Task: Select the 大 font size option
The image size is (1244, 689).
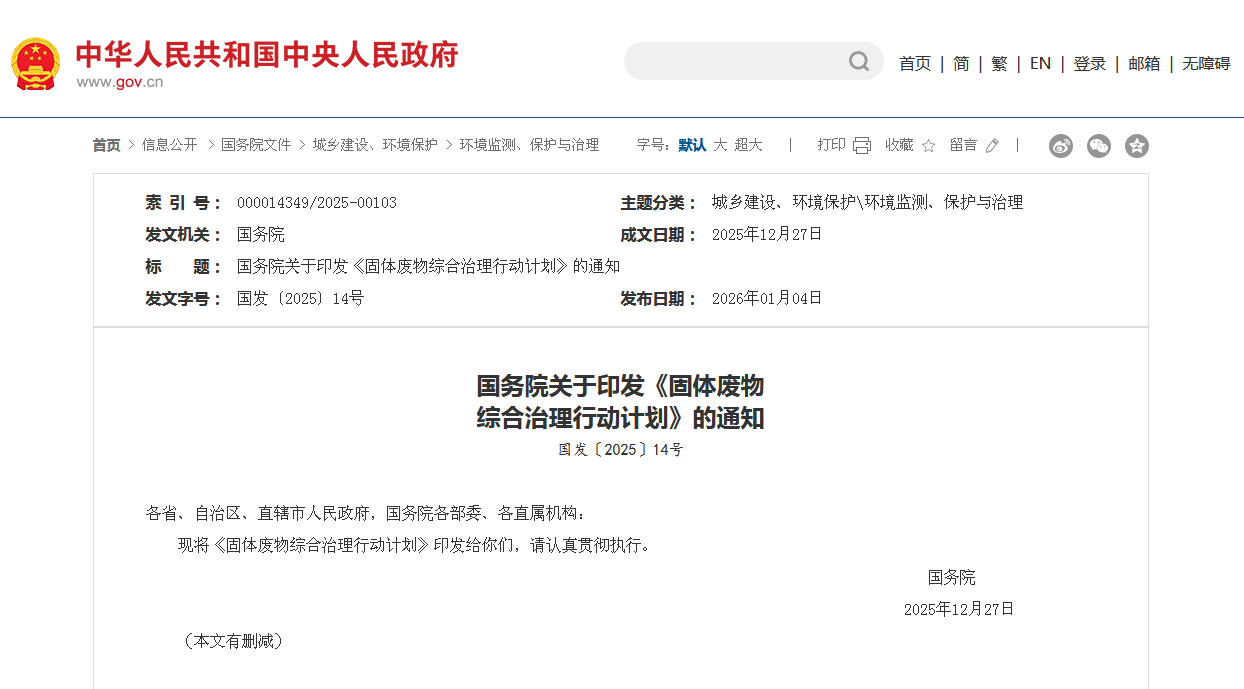Action: tap(720, 145)
